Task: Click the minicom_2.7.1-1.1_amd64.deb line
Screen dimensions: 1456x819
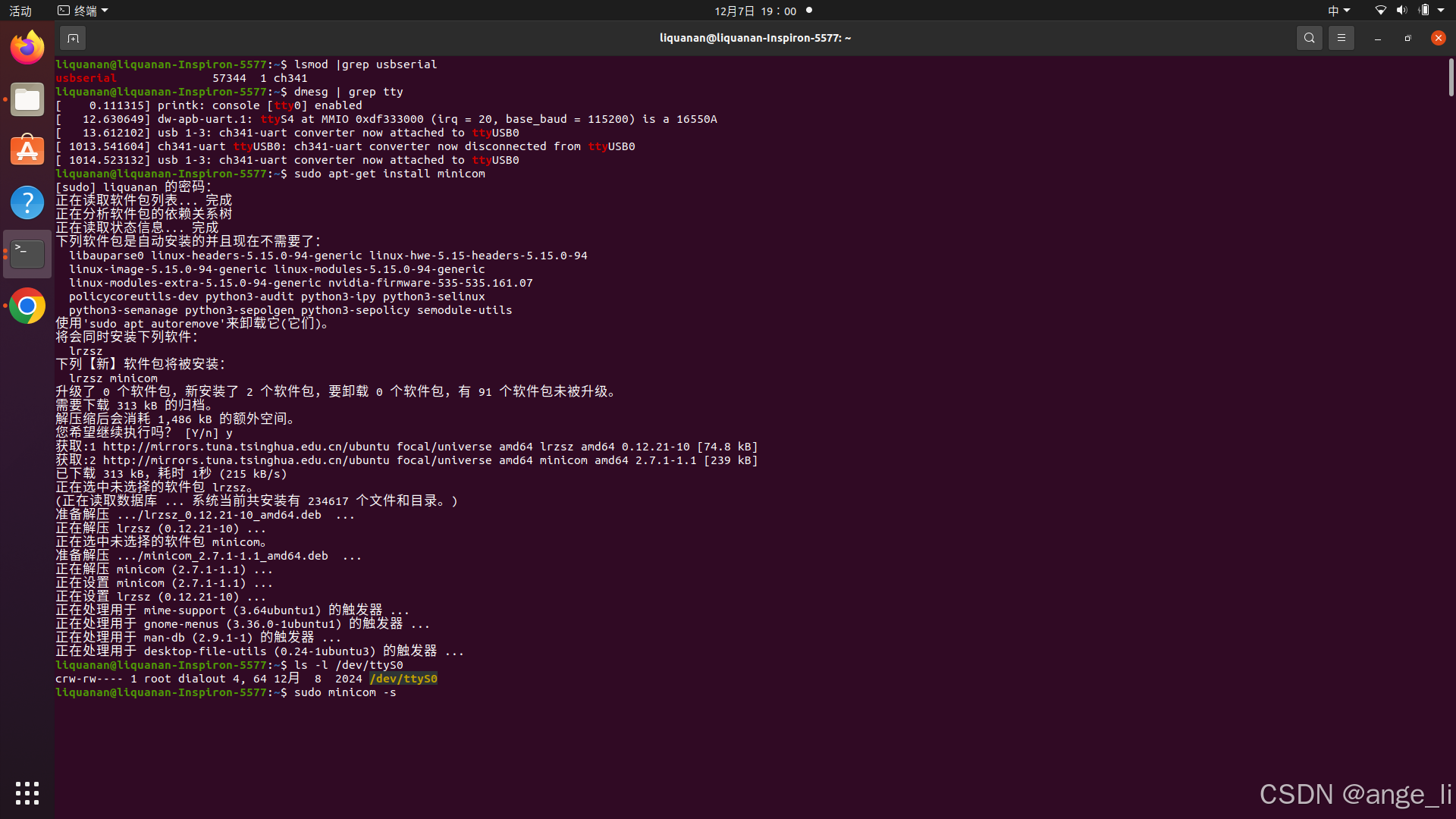Action: [x=209, y=556]
